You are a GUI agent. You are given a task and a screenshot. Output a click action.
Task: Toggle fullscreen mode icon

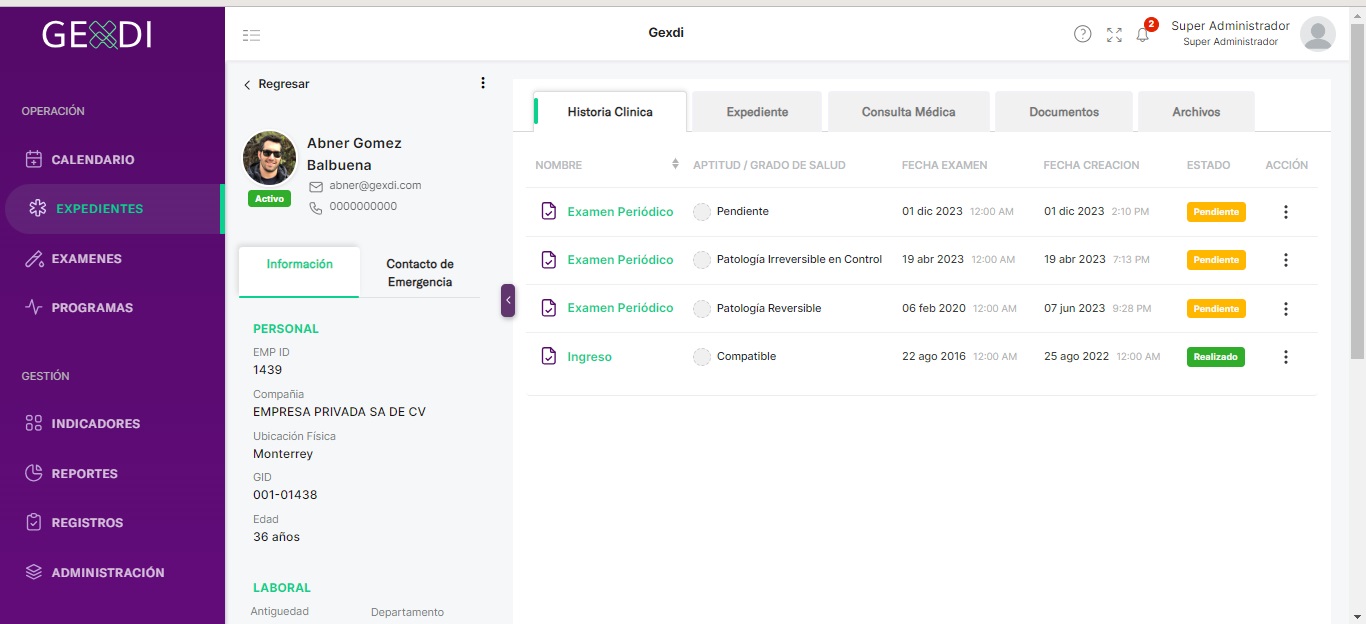[x=1114, y=35]
